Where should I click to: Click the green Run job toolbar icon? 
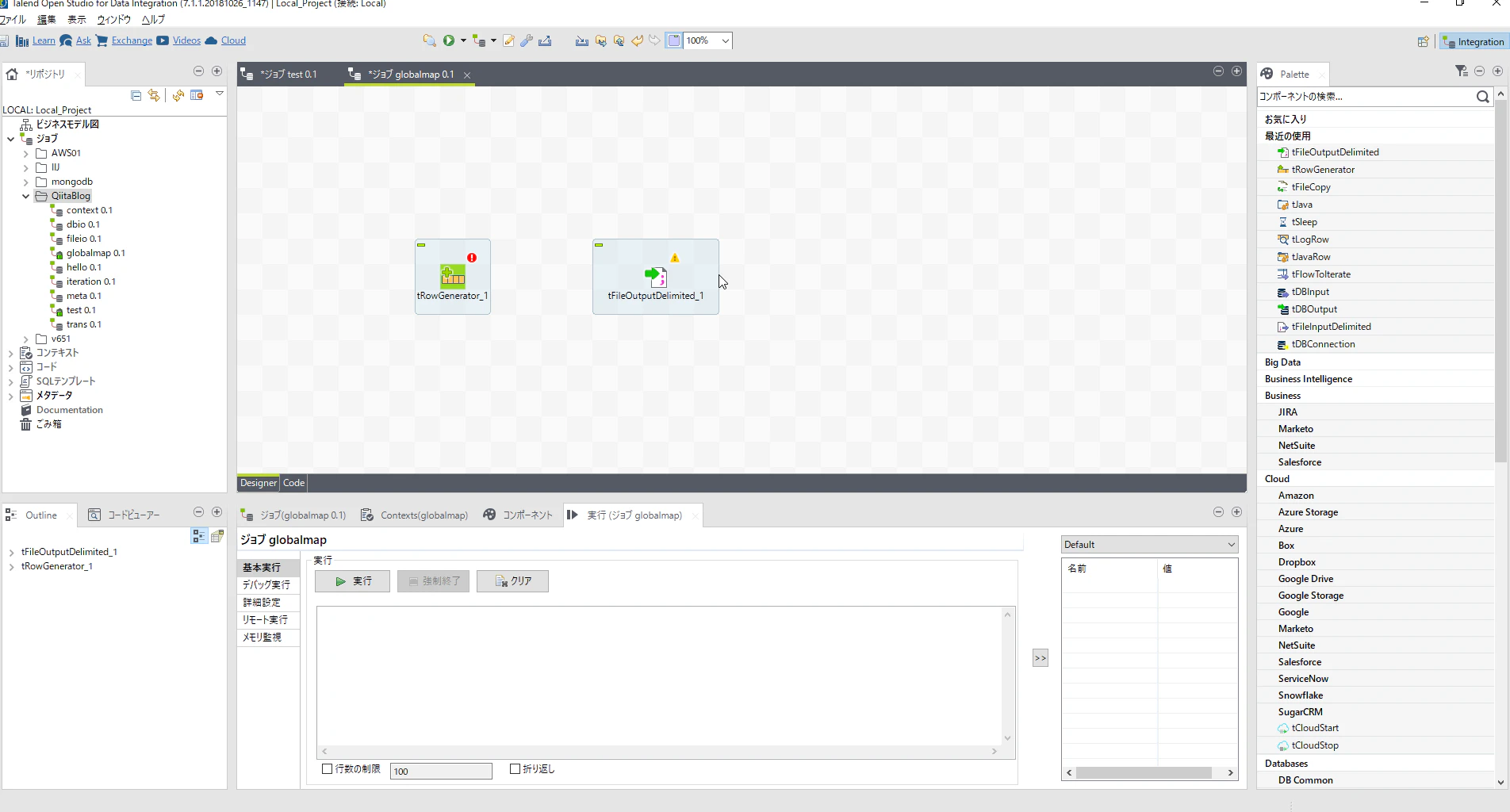point(449,40)
